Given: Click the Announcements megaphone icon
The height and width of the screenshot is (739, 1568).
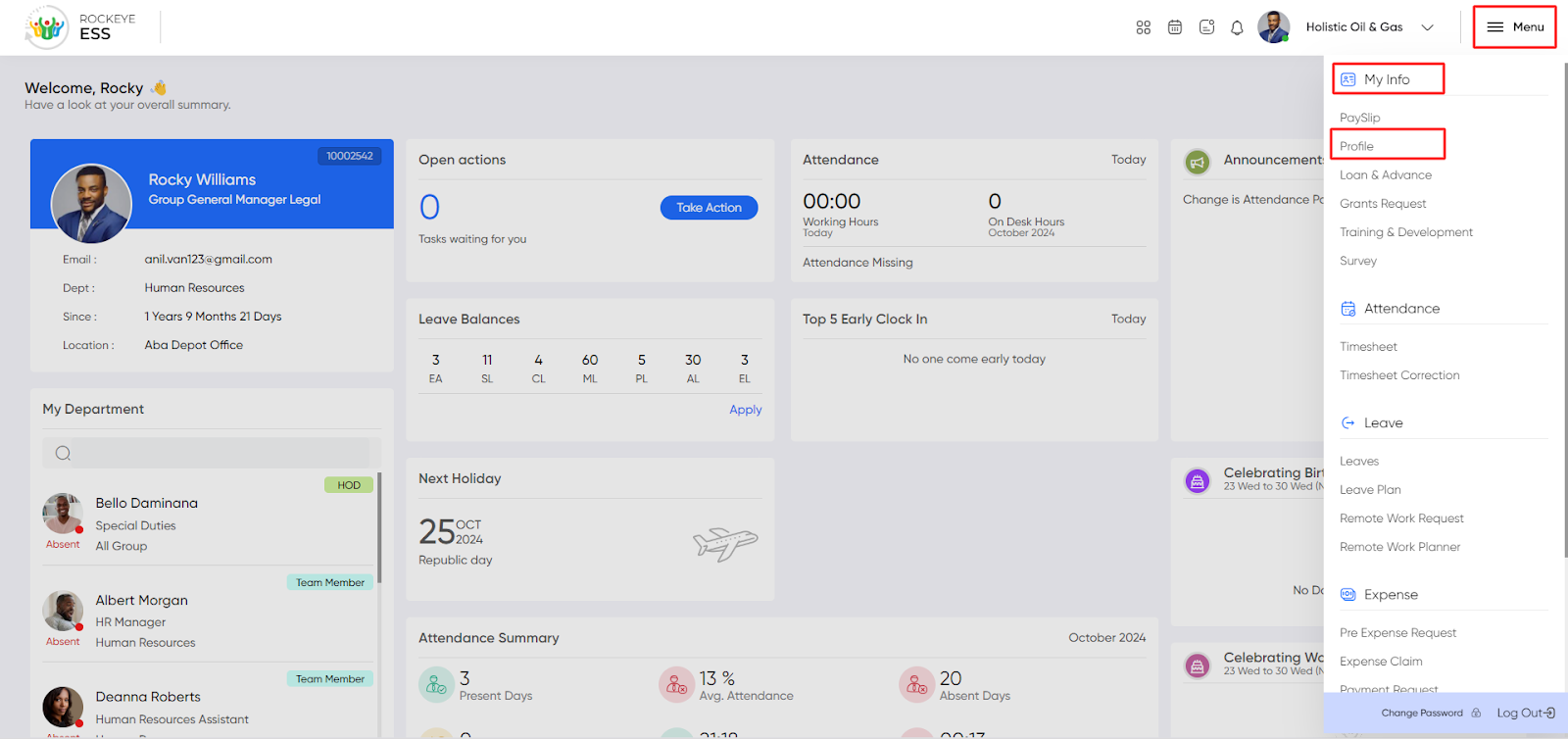Looking at the screenshot, I should coord(1198,162).
